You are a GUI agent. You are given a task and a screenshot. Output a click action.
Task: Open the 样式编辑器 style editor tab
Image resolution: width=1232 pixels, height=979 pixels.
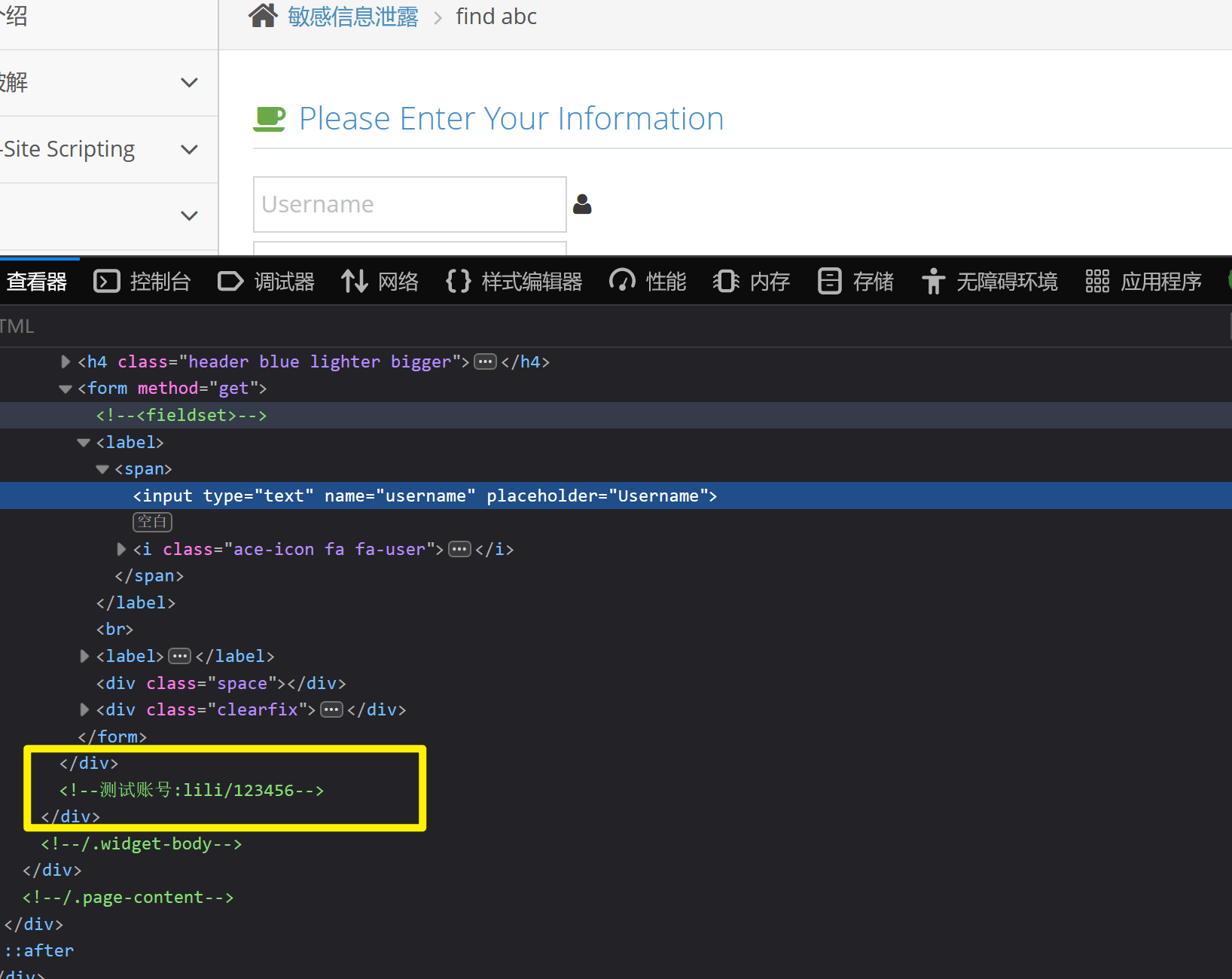(532, 282)
